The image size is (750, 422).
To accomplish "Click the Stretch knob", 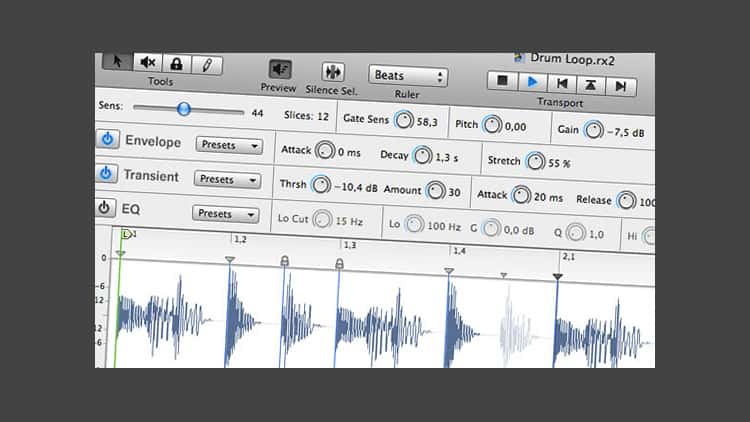I will coord(535,162).
